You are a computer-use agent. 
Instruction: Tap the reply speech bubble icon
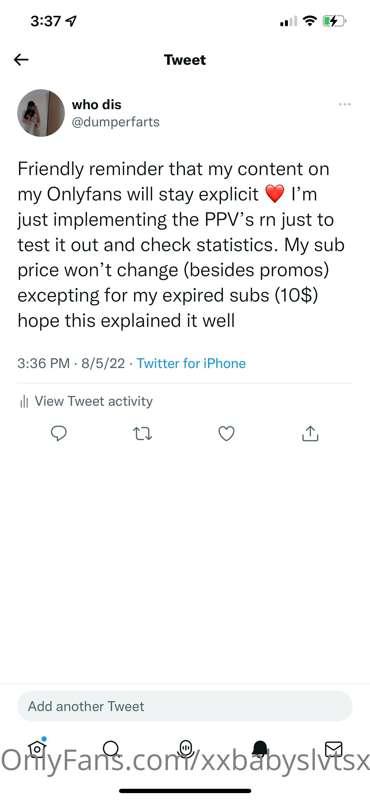pos(59,434)
